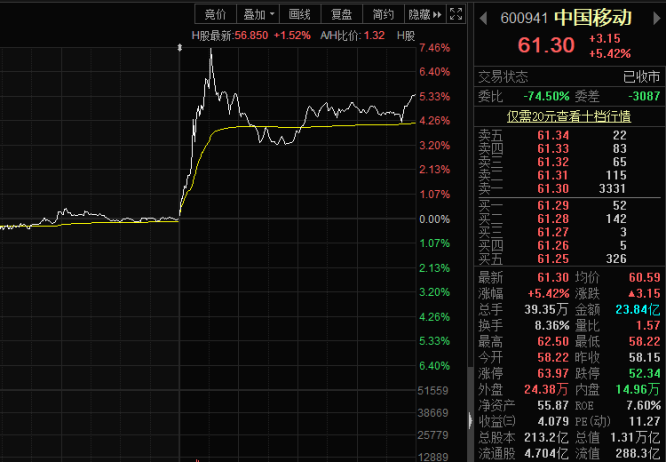The height and width of the screenshot is (463, 667).
Task: Open the 叠加 dropdown
Action: tap(258, 14)
